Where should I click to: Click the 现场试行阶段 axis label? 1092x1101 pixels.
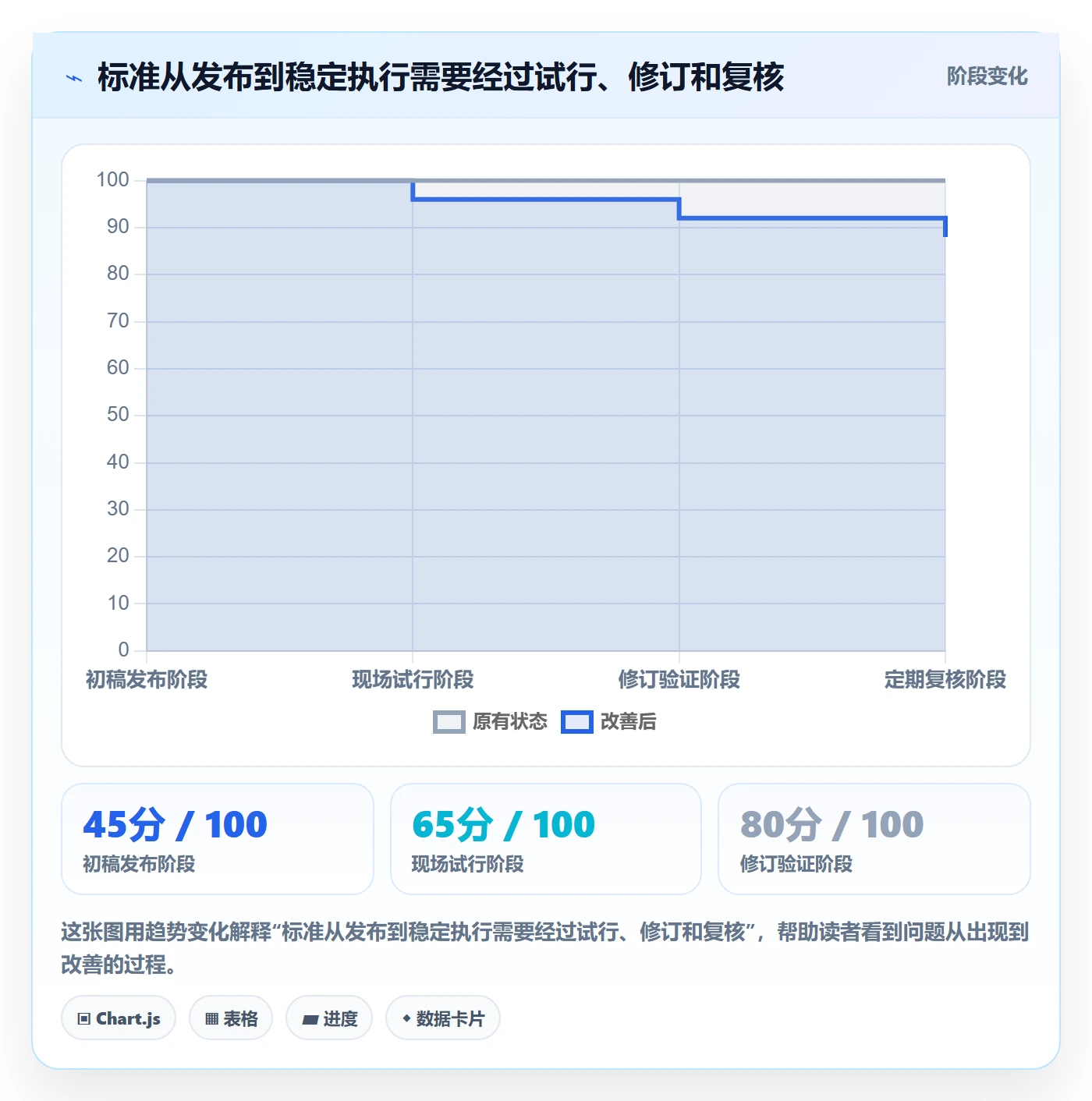click(x=413, y=680)
